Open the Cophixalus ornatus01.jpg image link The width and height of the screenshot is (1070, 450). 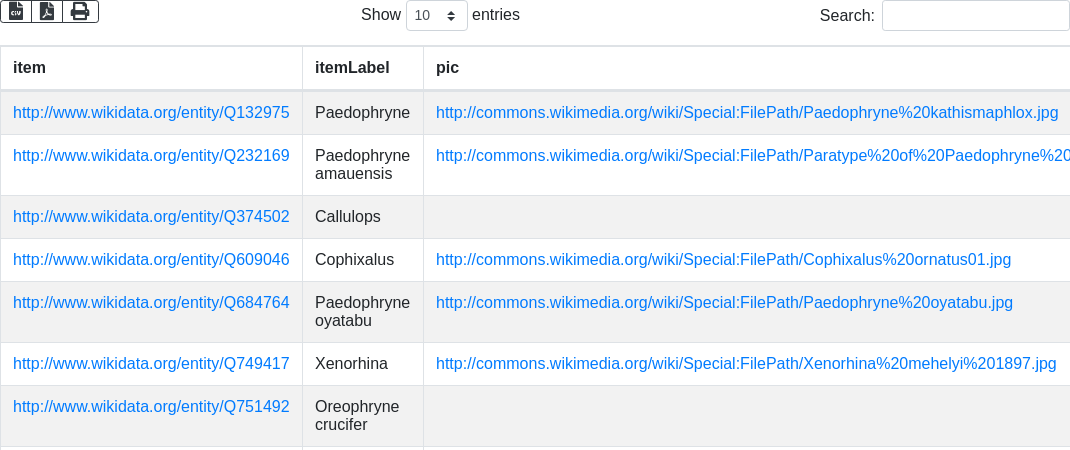click(x=723, y=260)
